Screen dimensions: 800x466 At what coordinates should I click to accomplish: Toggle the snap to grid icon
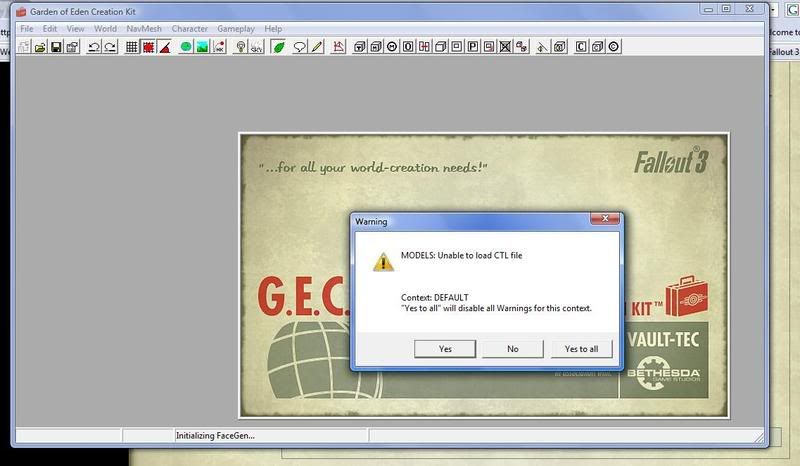coord(132,47)
